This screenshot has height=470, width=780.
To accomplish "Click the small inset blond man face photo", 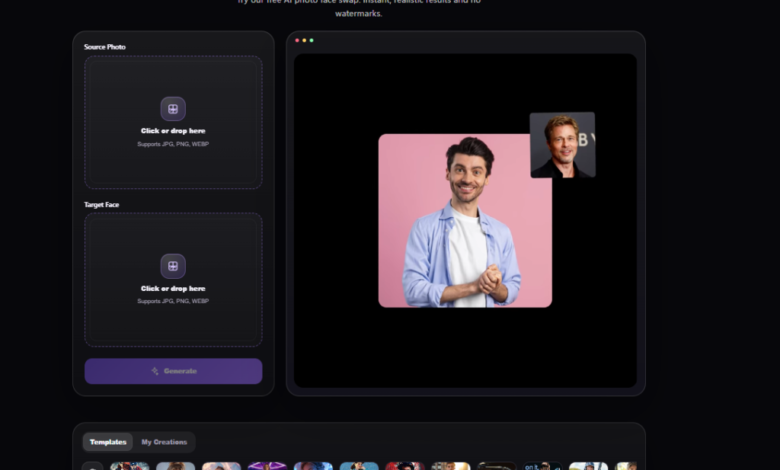I will coord(563,145).
